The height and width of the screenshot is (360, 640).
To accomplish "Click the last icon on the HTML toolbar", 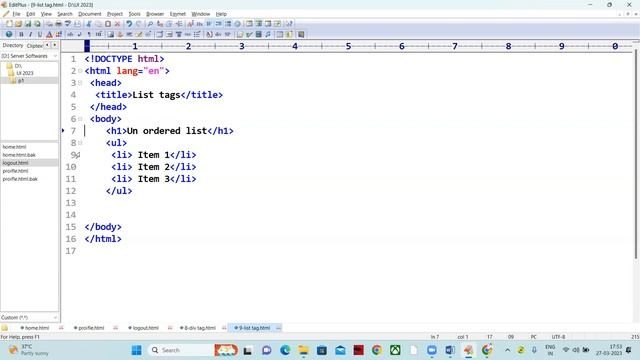I will point(301,34).
